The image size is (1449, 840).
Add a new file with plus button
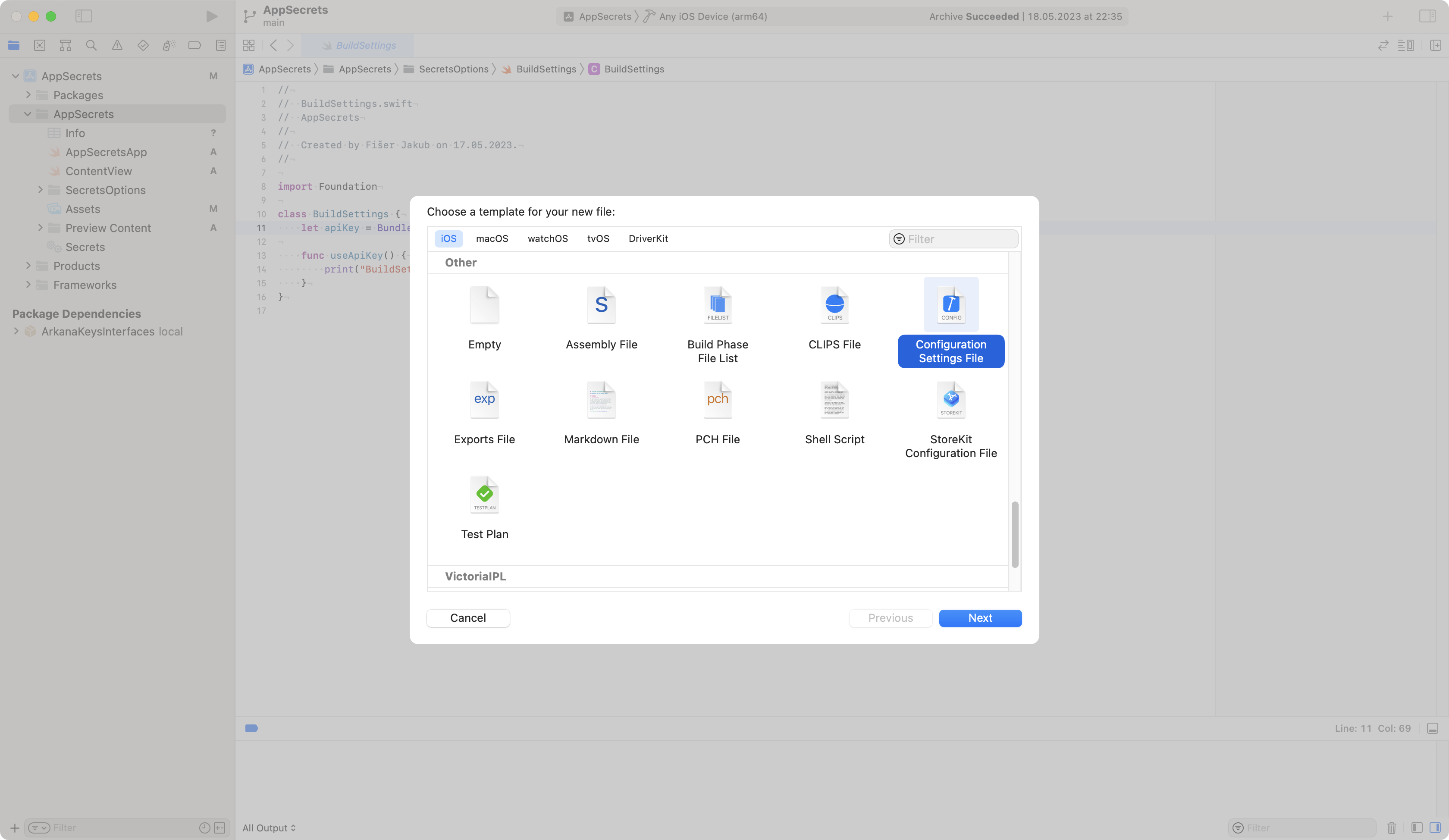[x=14, y=828]
